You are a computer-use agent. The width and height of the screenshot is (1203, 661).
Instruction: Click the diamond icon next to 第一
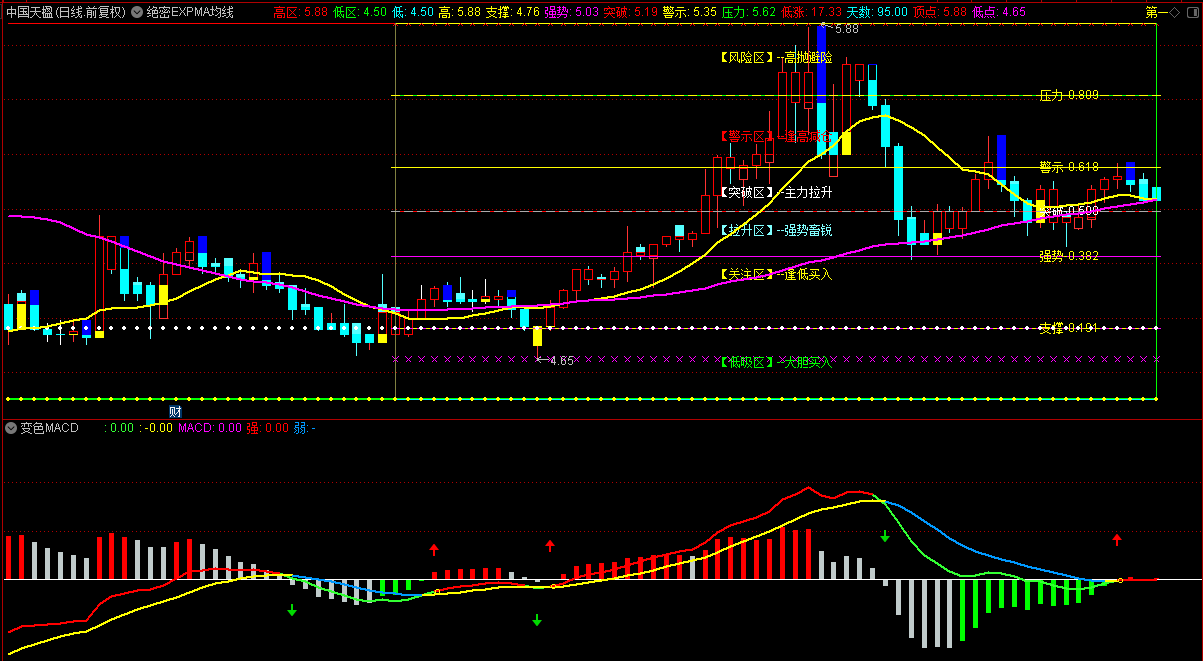click(x=1174, y=12)
